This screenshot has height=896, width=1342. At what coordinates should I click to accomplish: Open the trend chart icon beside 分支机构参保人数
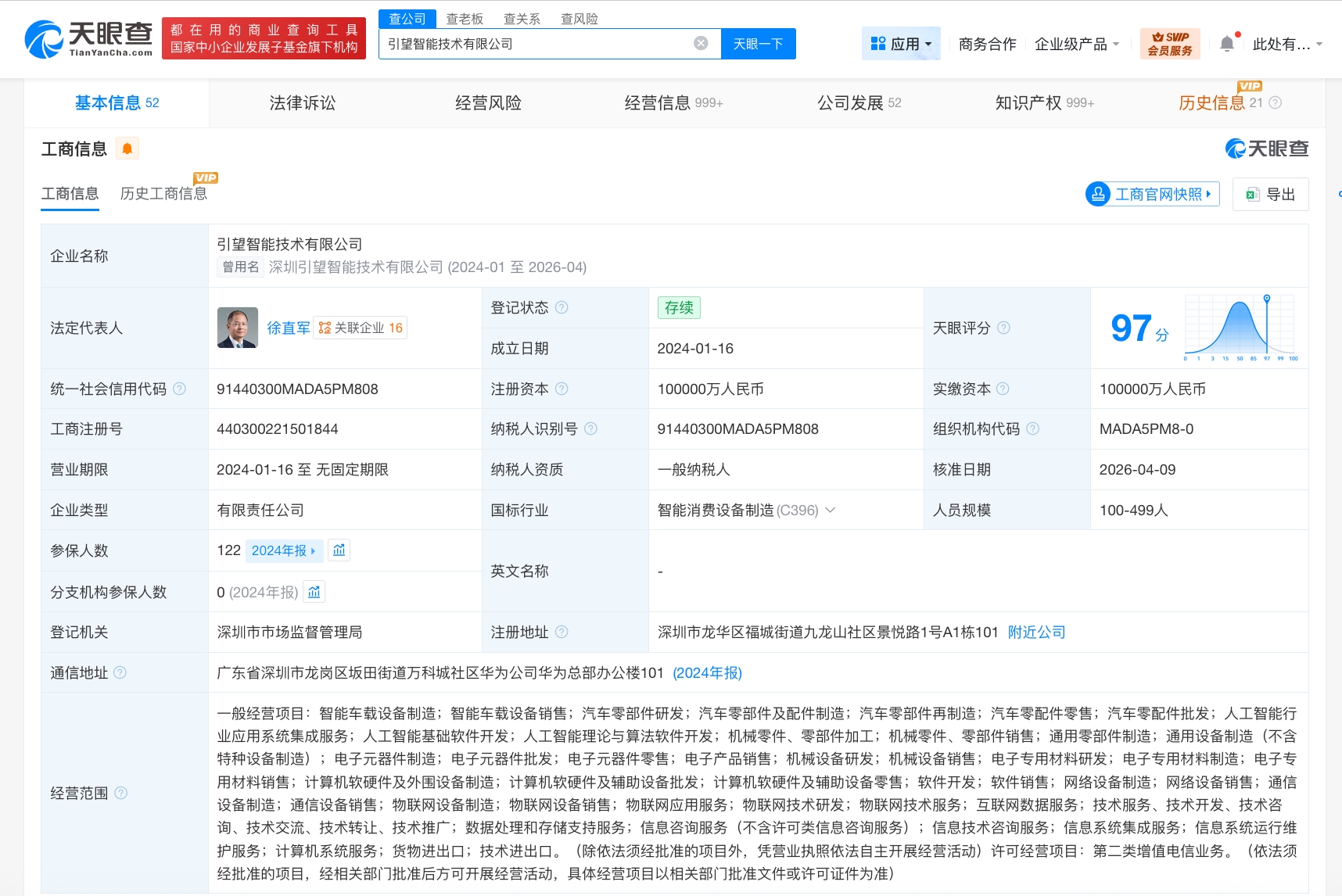[314, 592]
